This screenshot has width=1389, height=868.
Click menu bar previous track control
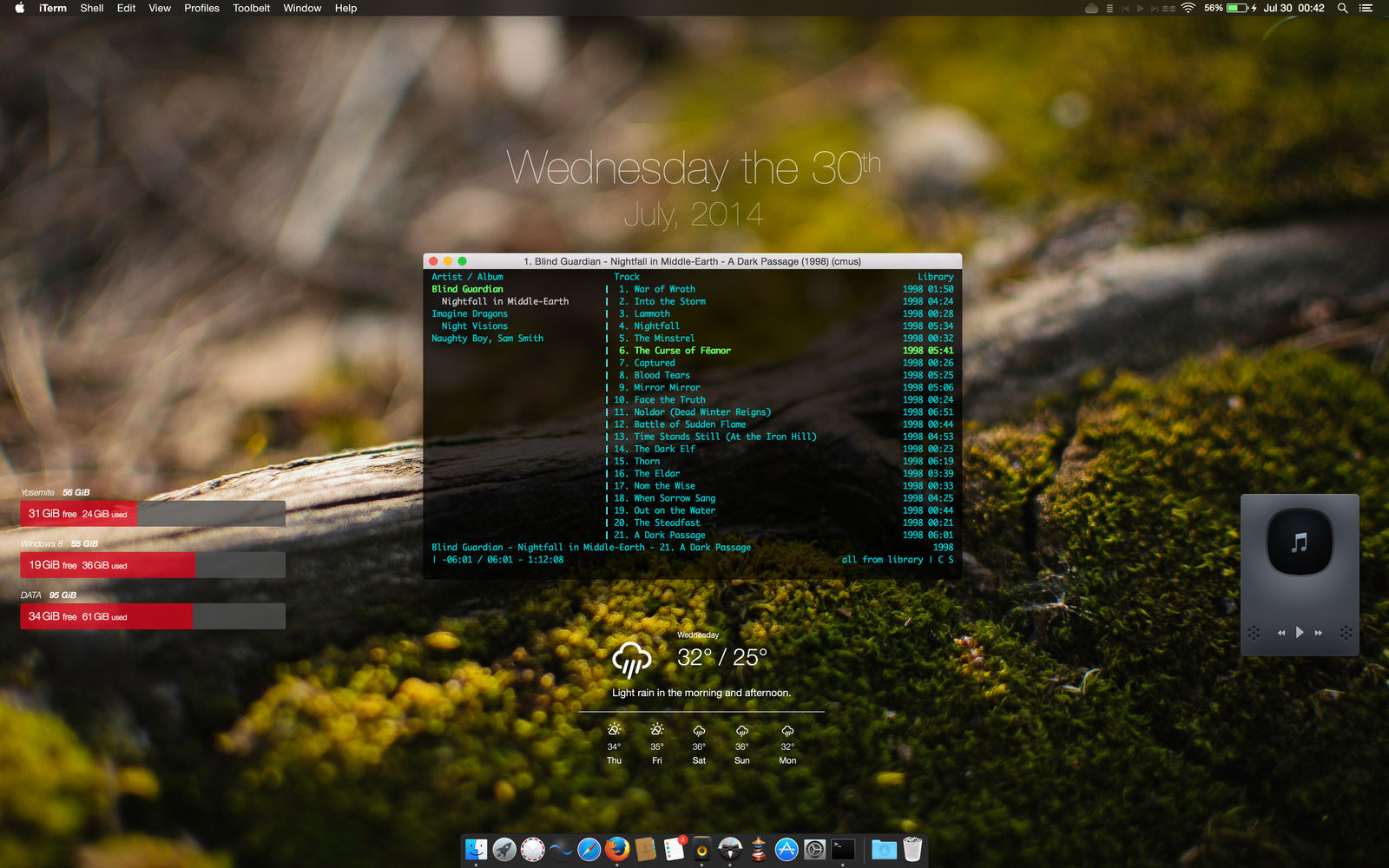point(1125,8)
